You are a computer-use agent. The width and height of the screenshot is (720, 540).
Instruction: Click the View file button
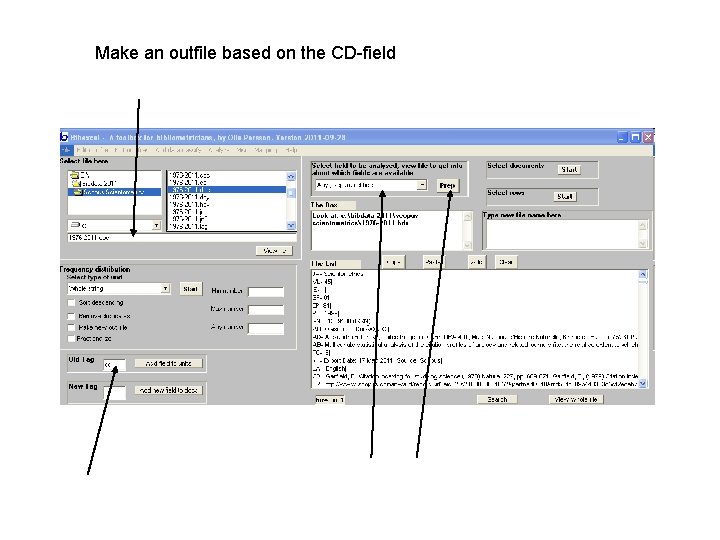[274, 251]
